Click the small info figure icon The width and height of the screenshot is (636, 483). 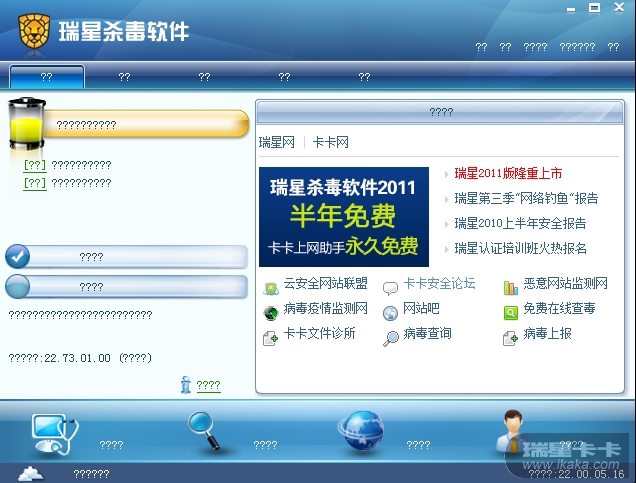[x=186, y=384]
